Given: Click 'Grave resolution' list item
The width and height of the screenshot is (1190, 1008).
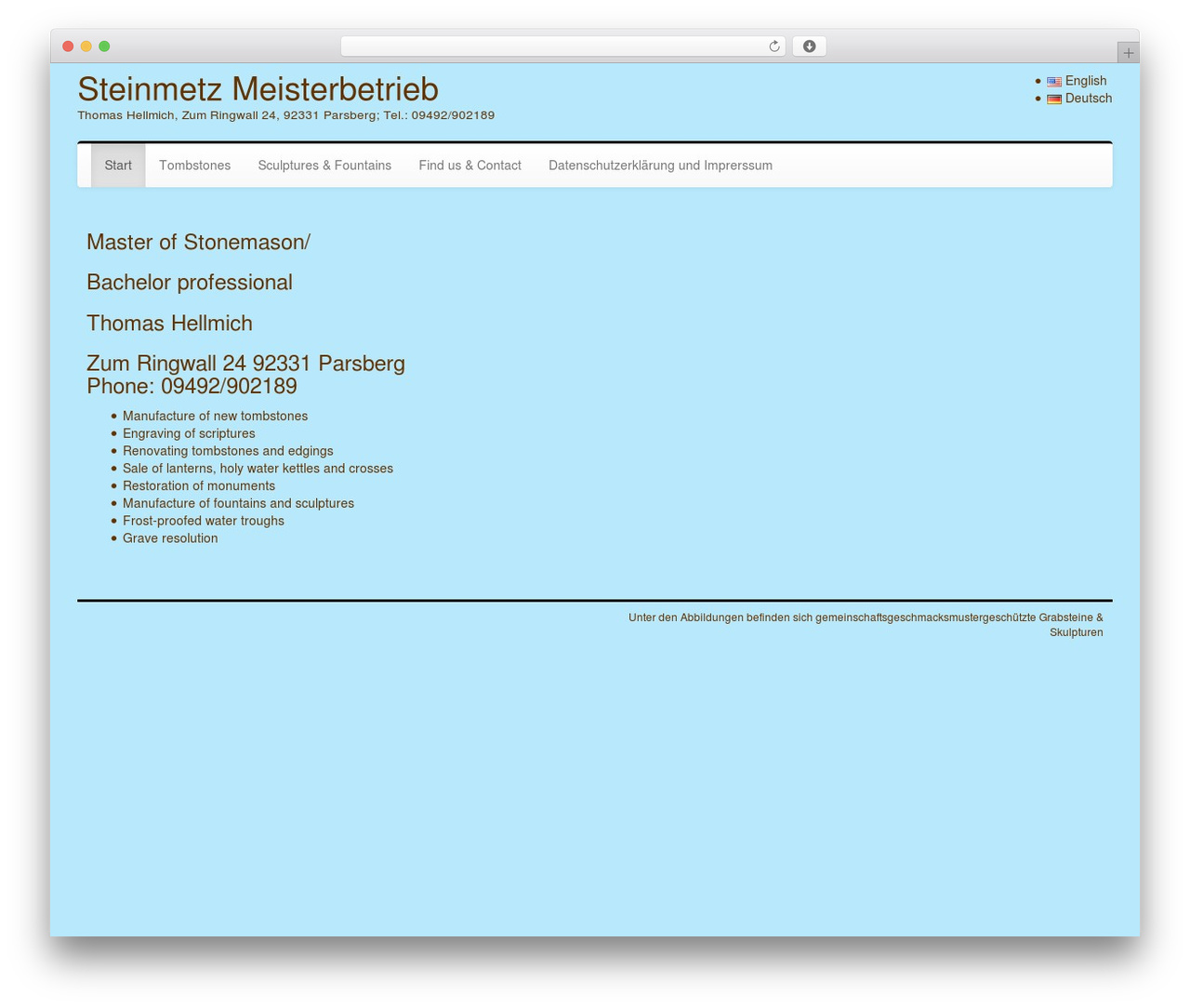Looking at the screenshot, I should [170, 538].
